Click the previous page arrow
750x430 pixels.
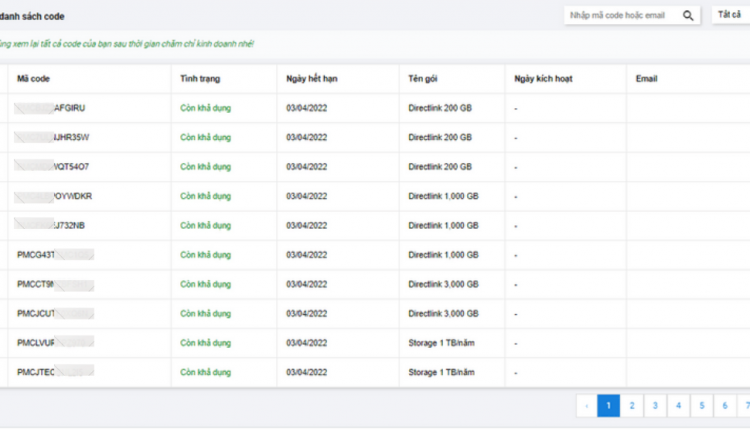point(587,406)
